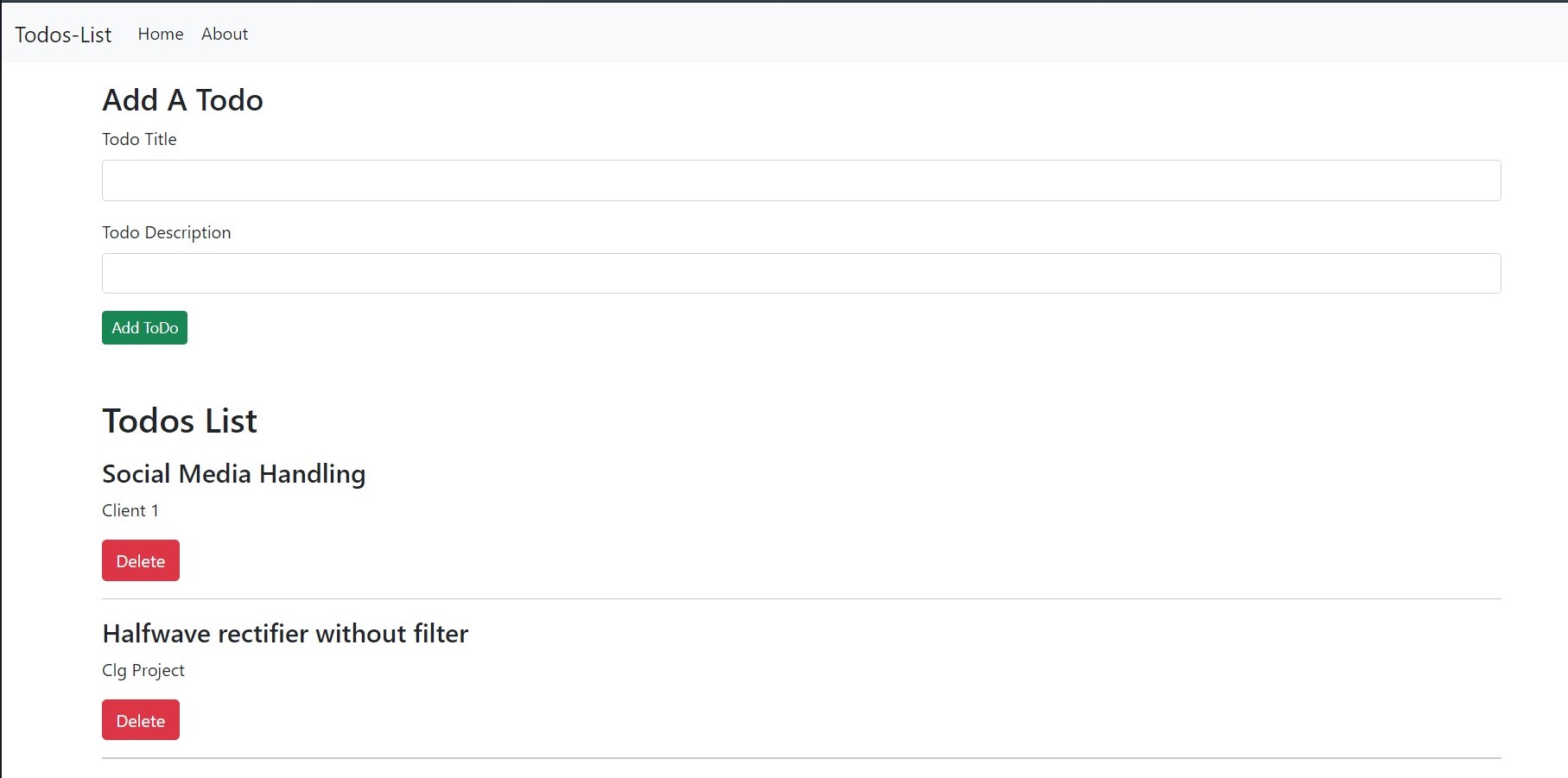Click the divider line under Halfwave rectifier todo
Viewport: 1568px width, 778px height.
point(801,758)
